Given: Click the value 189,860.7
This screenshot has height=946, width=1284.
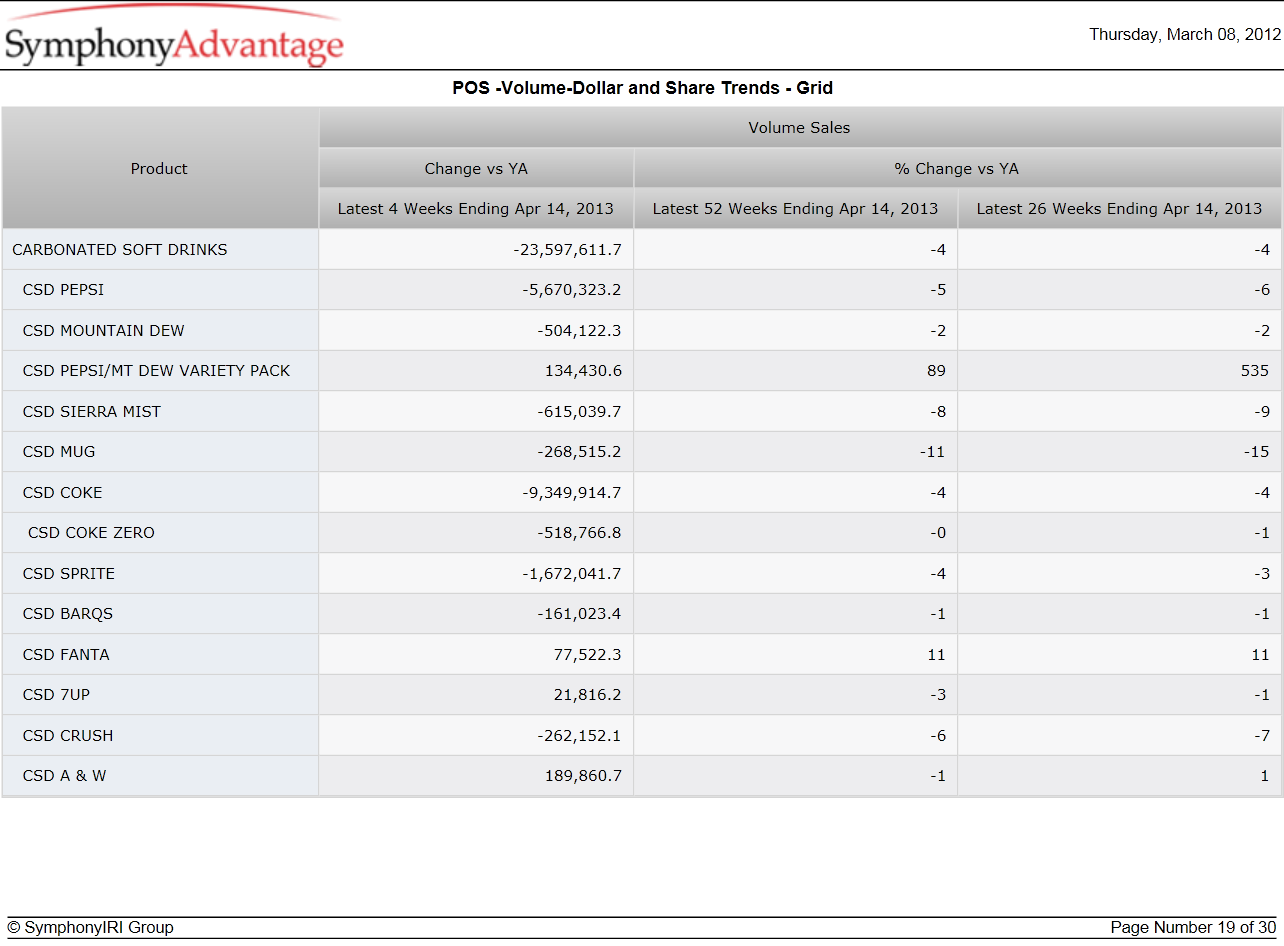Looking at the screenshot, I should (583, 776).
